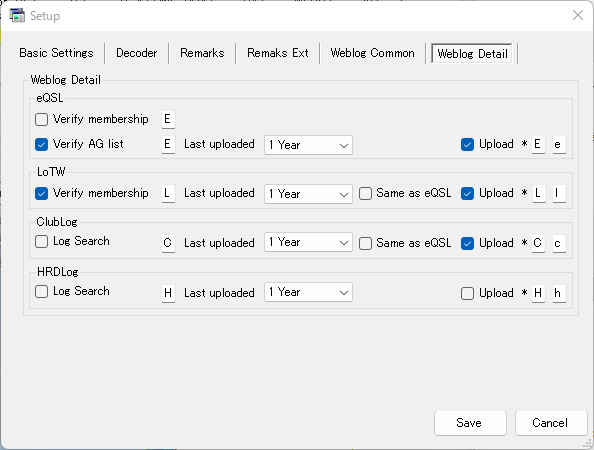Click HRDLog lowercase h upload mark field
The width and height of the screenshot is (594, 450).
pyautogui.click(x=559, y=294)
